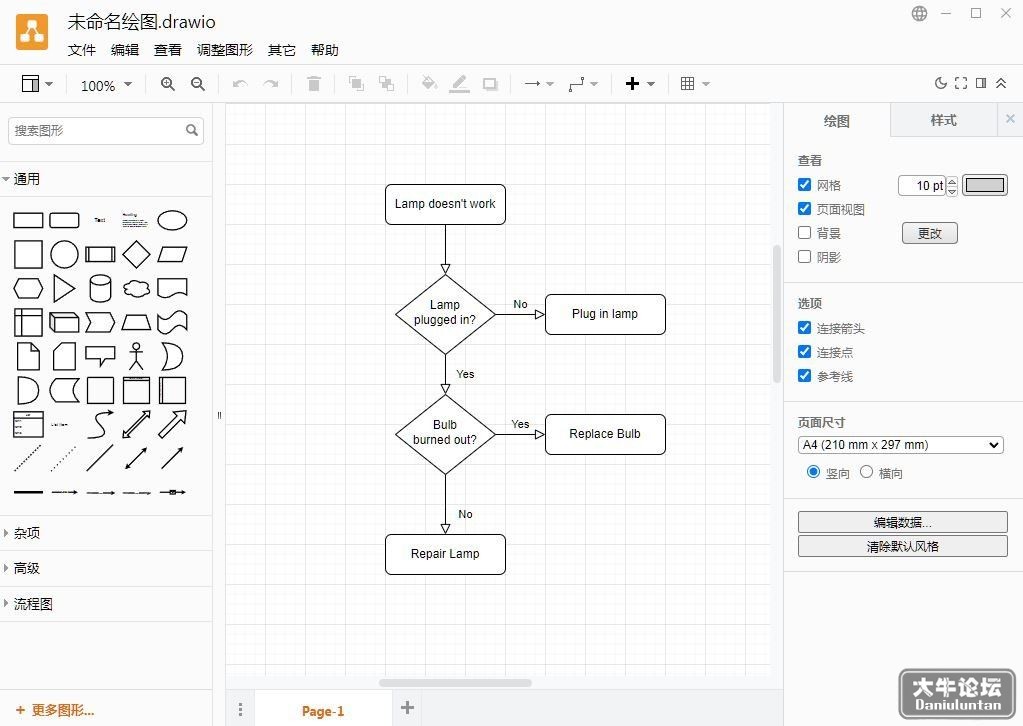The image size is (1023, 726).
Task: Select the 横向 landscape radio button
Action: (866, 472)
